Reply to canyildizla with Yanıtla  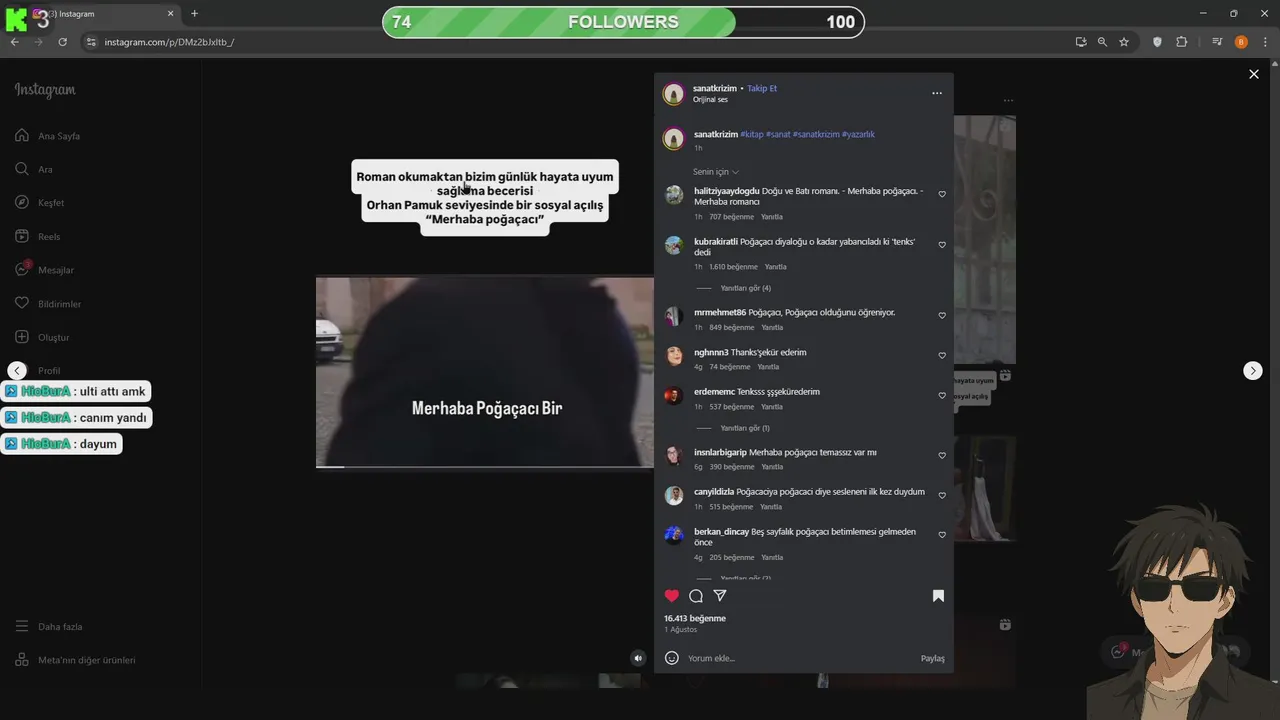[x=772, y=507]
